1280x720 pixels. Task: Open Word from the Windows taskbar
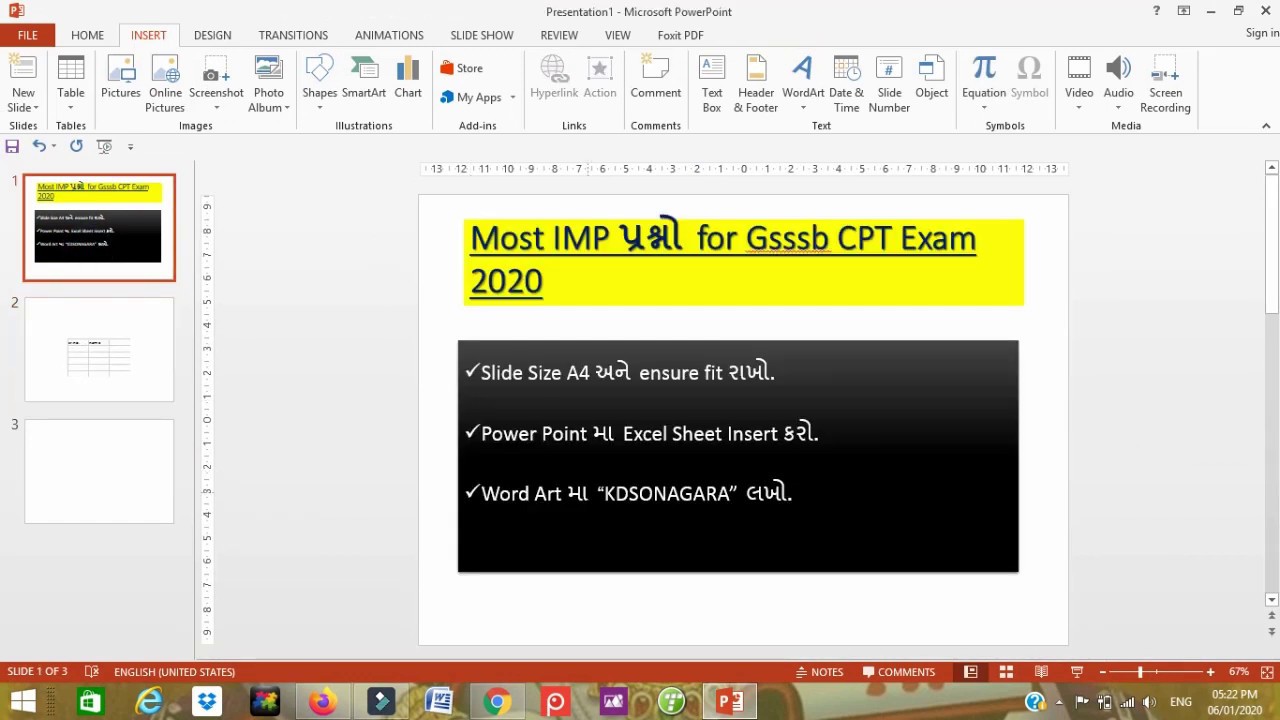(438, 701)
